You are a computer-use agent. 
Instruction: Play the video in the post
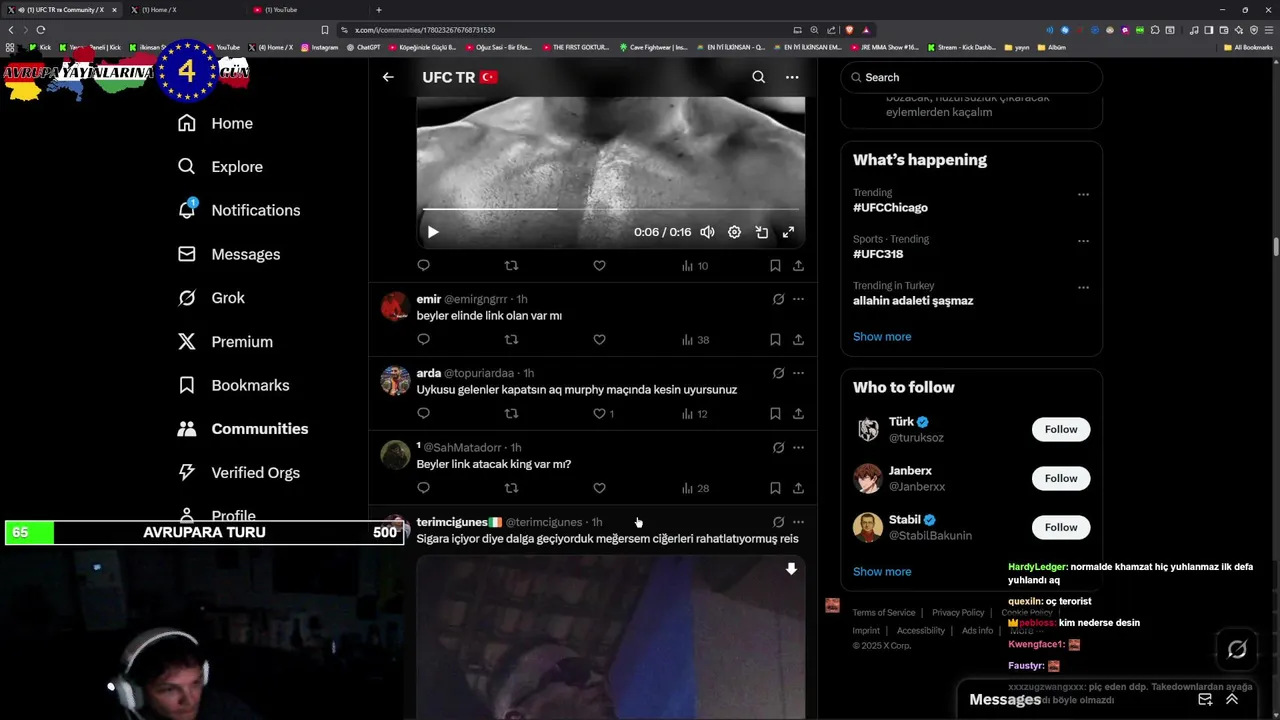click(433, 232)
